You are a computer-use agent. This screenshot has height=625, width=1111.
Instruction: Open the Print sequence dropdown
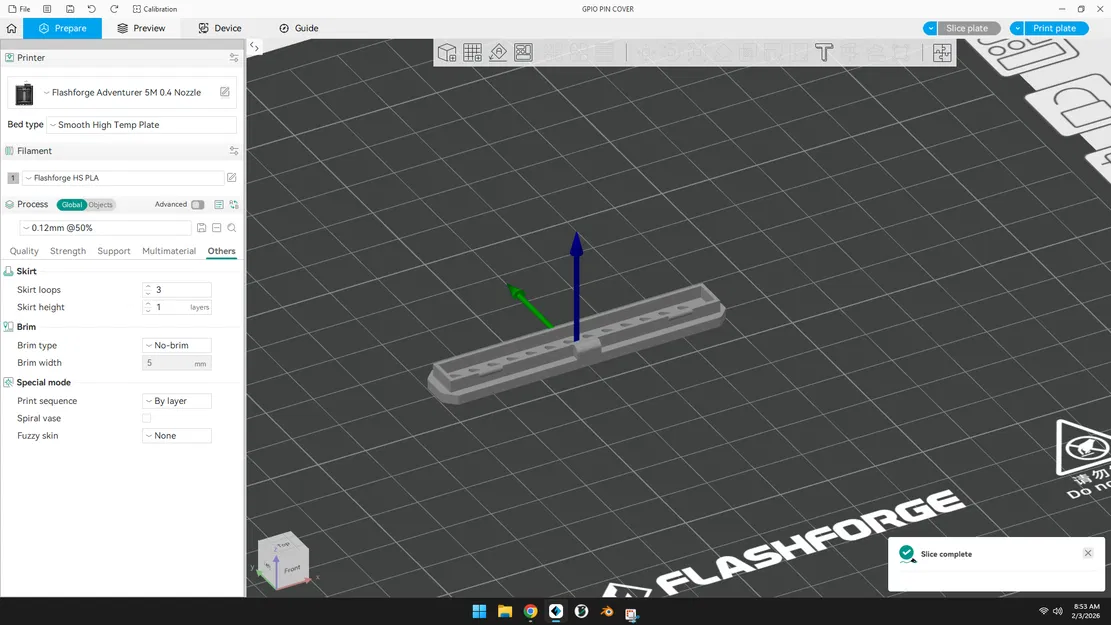click(x=177, y=401)
